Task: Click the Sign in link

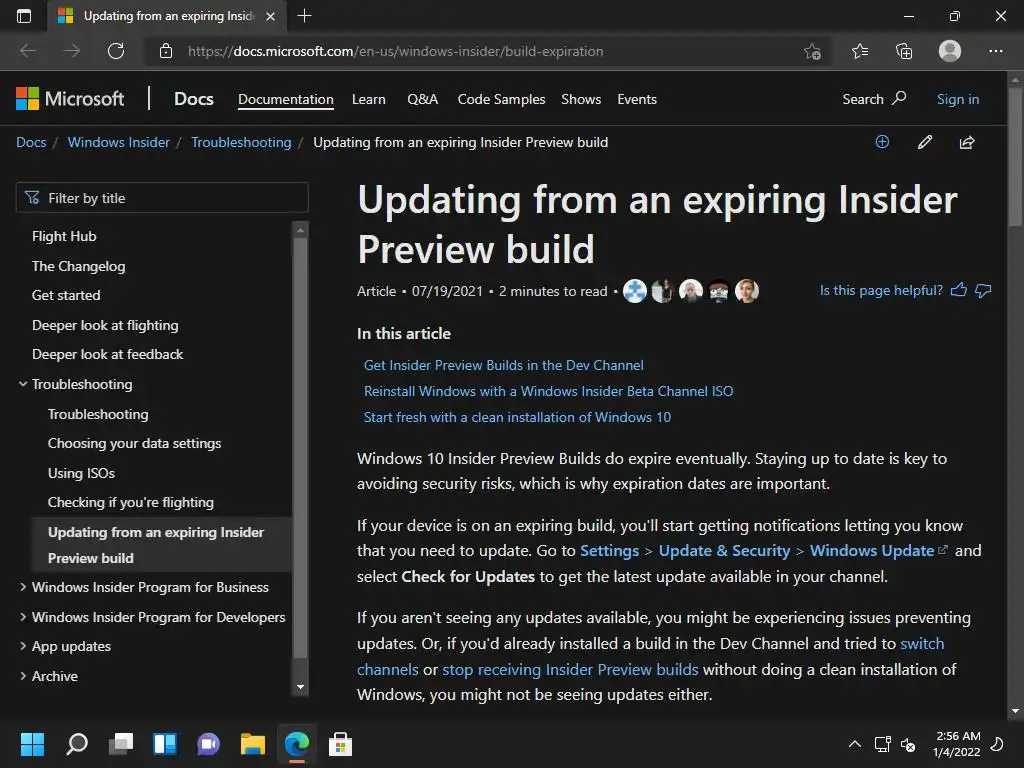Action: click(957, 99)
